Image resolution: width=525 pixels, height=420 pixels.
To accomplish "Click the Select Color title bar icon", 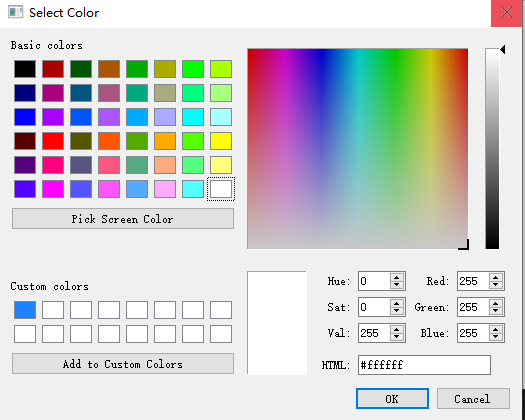I will 15,12.
